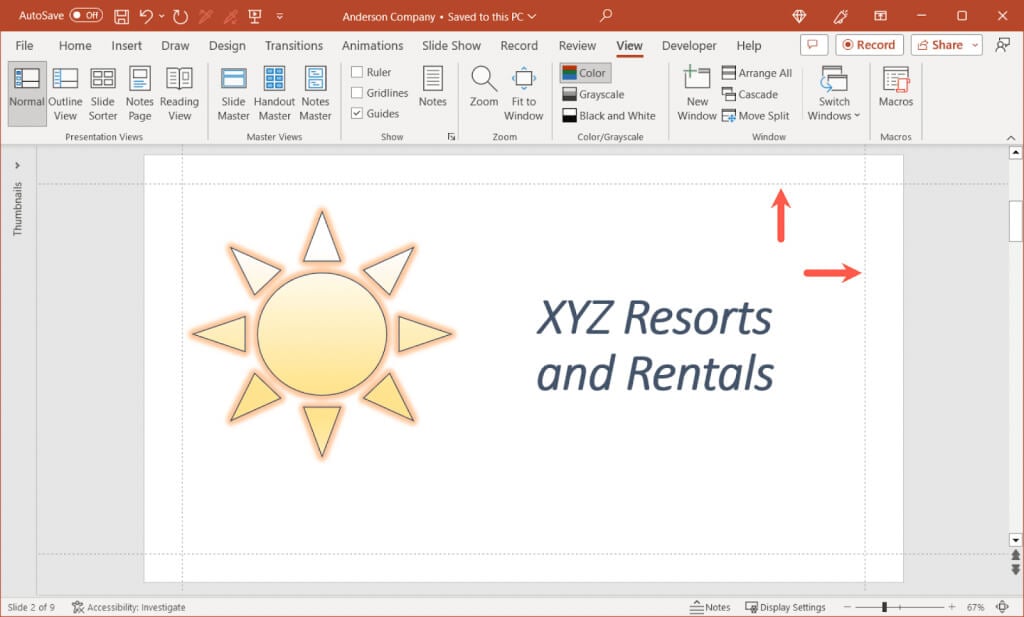Open the Home tab
Image resolution: width=1024 pixels, height=617 pixels.
point(75,46)
